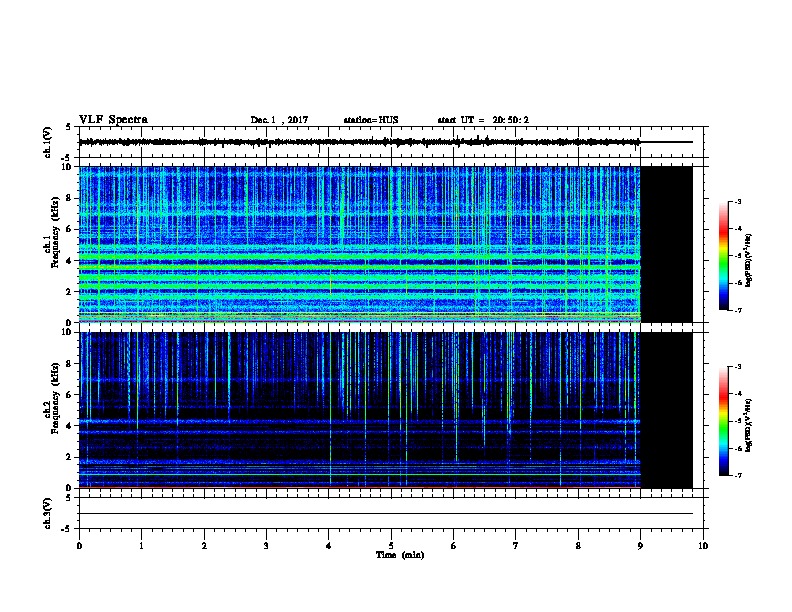Click the ch.1 colorbar log(PSD) label
The width and height of the screenshot is (792, 612).
tap(749, 261)
